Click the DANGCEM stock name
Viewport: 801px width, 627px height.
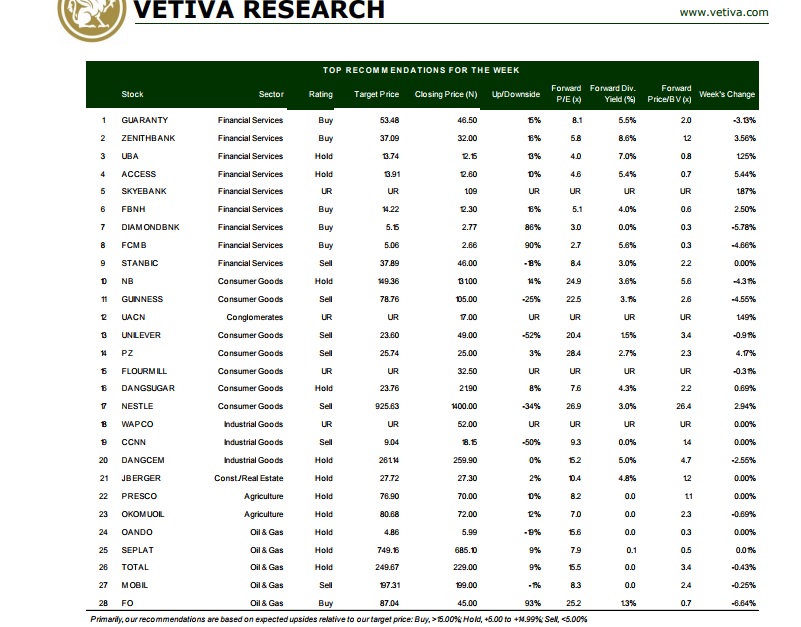coord(143,460)
